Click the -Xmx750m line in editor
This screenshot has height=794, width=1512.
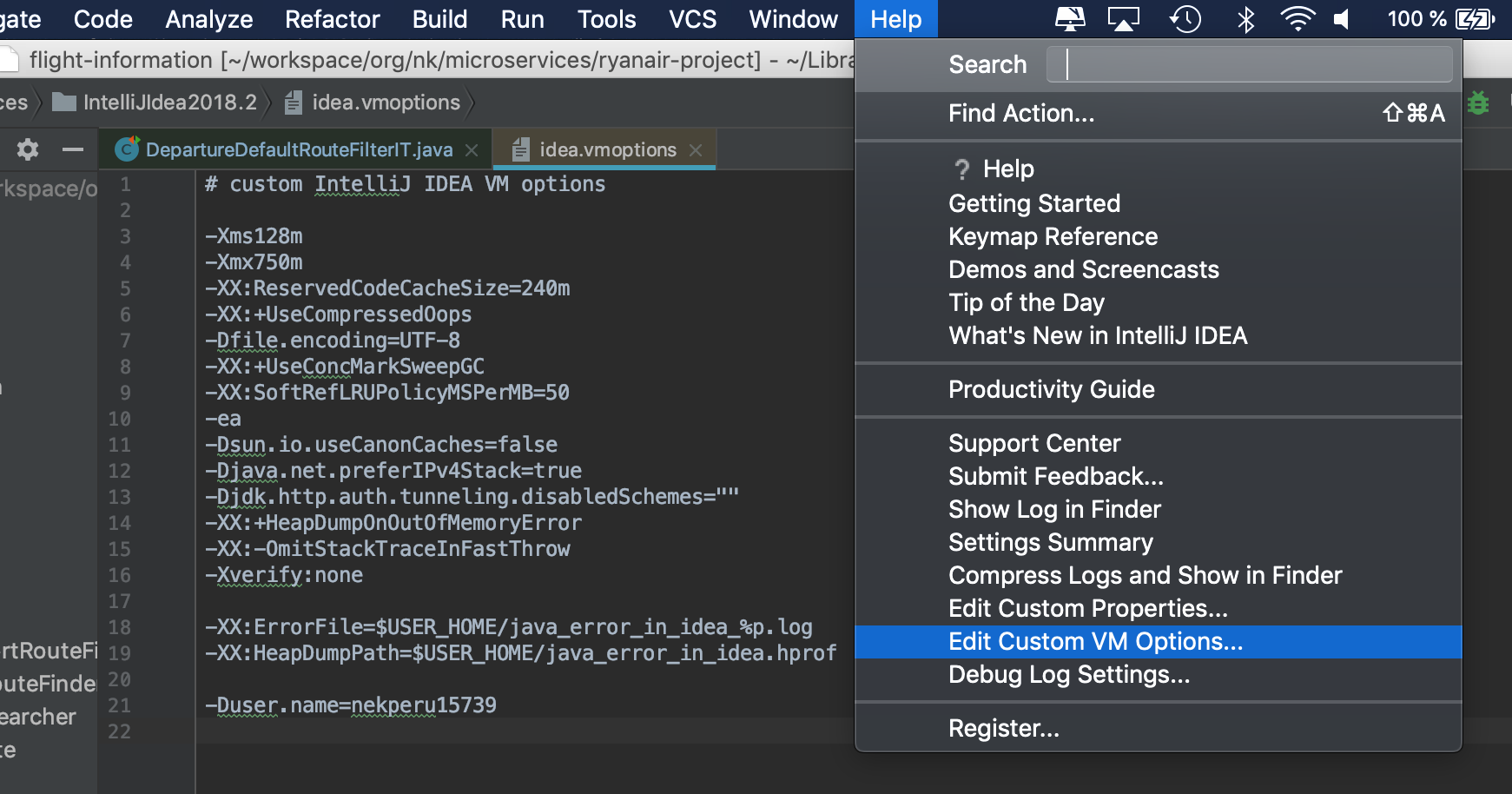(254, 262)
